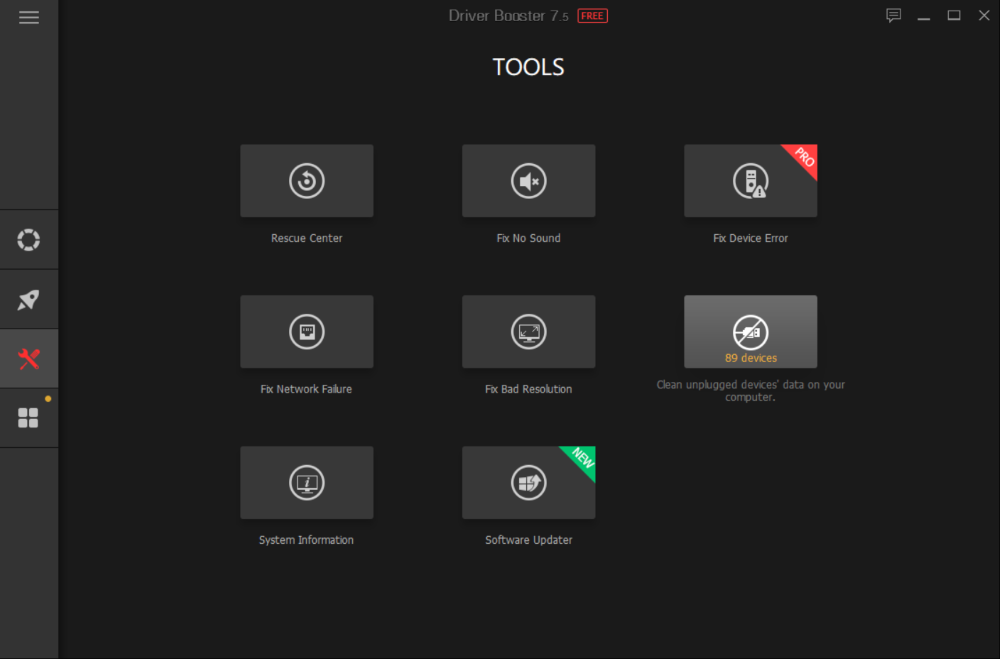Viewport: 1000px width, 659px height.
Task: Open the Fix Bad Resolution tile
Action: click(528, 332)
